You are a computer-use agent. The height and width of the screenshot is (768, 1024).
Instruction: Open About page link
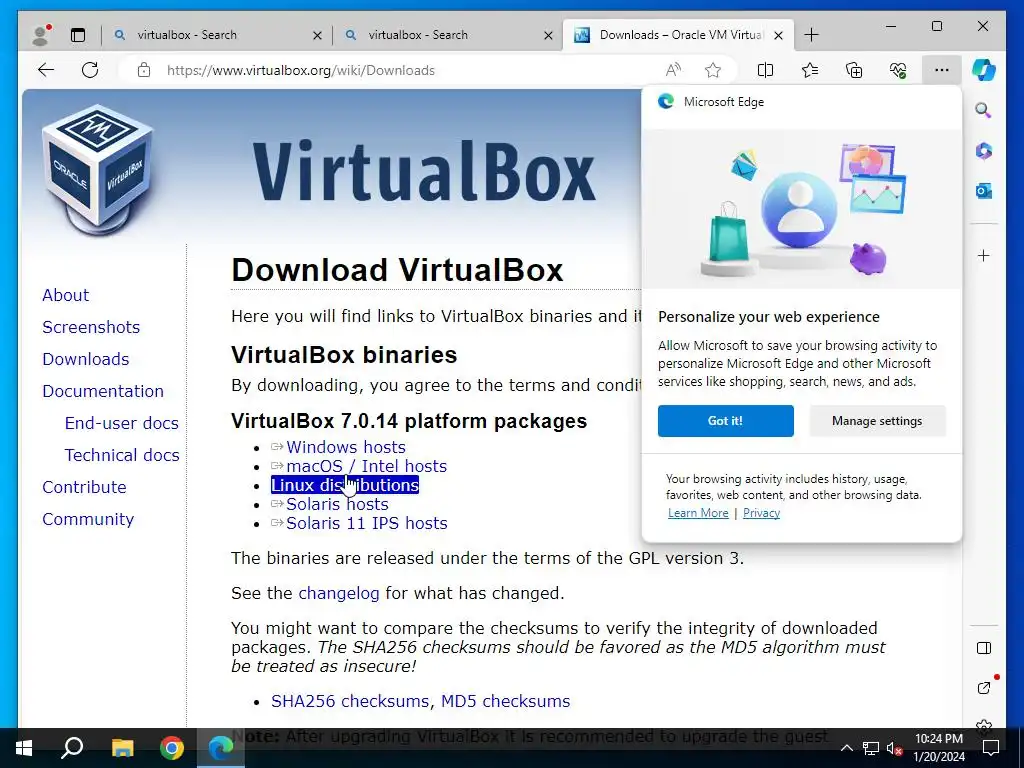[x=65, y=295]
